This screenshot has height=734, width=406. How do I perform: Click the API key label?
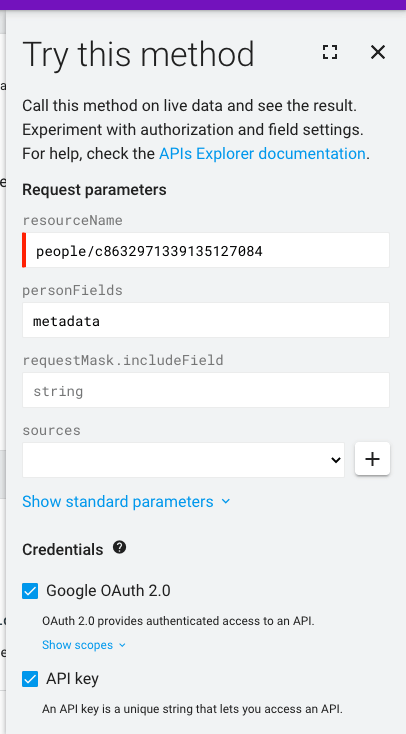pyautogui.click(x=73, y=679)
